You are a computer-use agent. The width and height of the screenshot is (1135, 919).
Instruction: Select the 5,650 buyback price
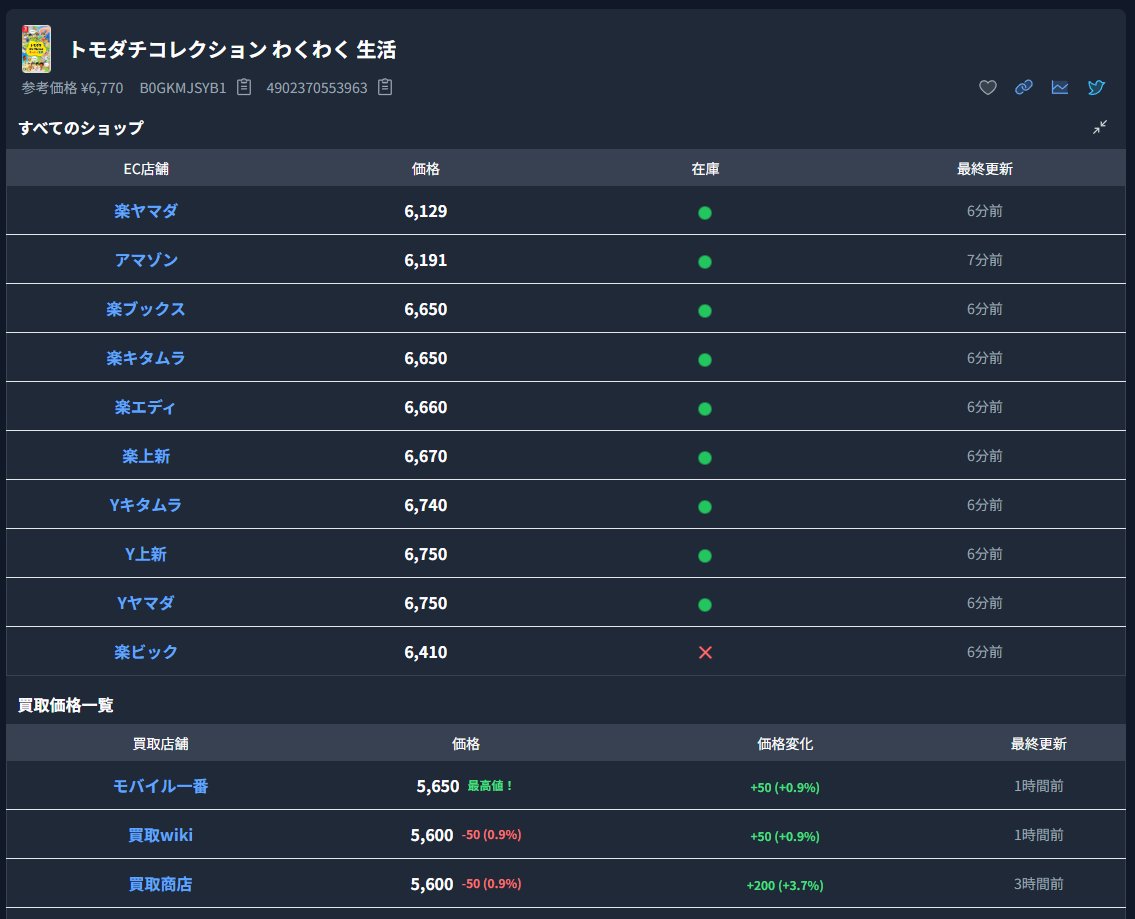[x=438, y=787]
